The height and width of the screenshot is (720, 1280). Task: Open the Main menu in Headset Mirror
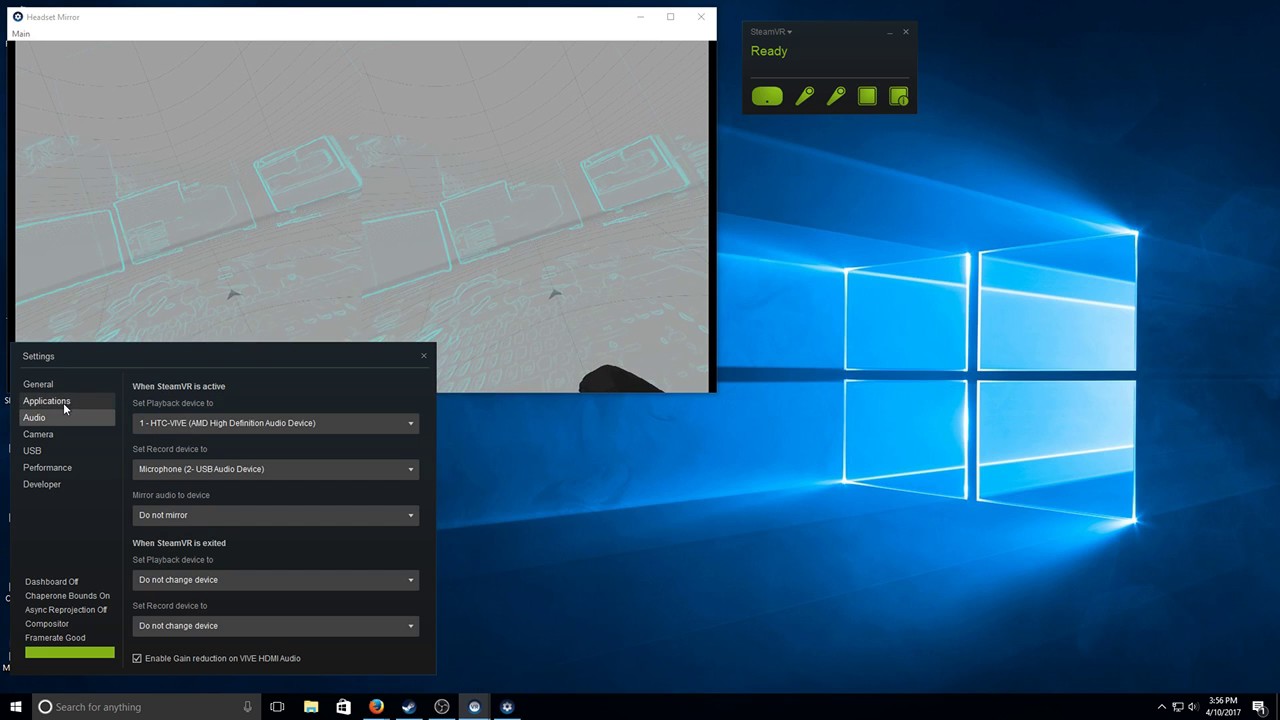click(20, 34)
